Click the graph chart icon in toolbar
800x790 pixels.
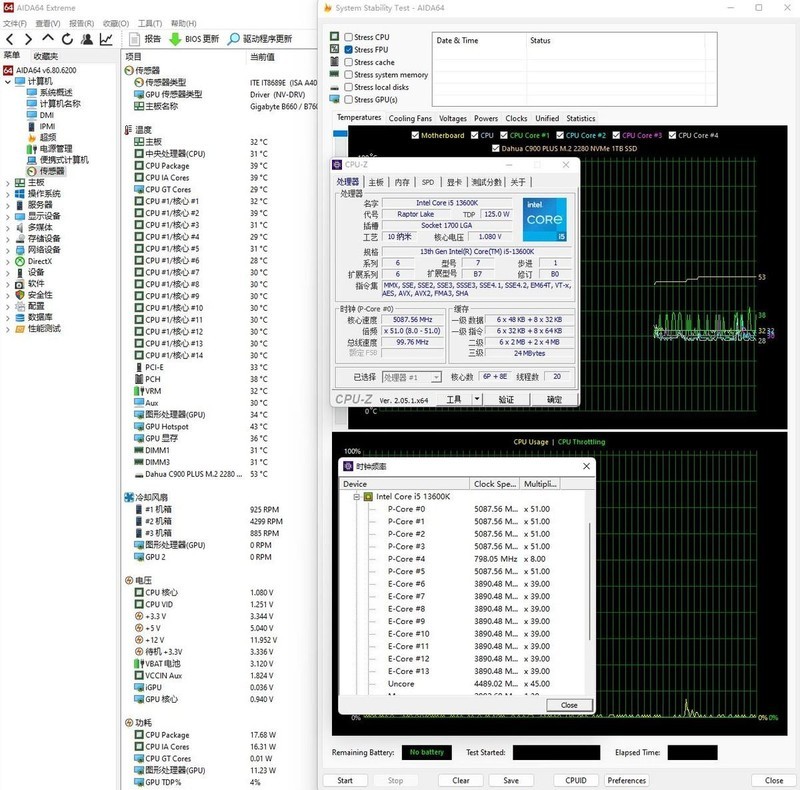106,39
